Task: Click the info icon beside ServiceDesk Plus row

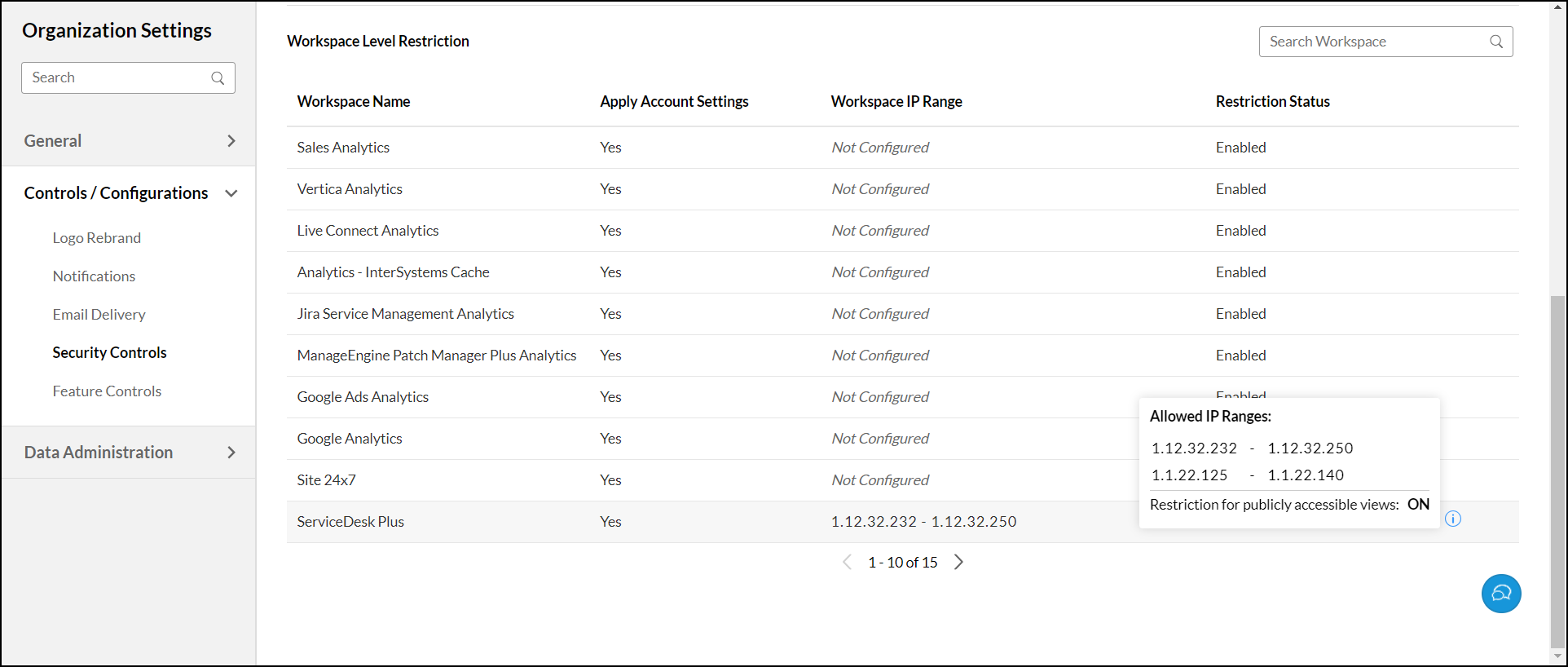Action: [1453, 519]
